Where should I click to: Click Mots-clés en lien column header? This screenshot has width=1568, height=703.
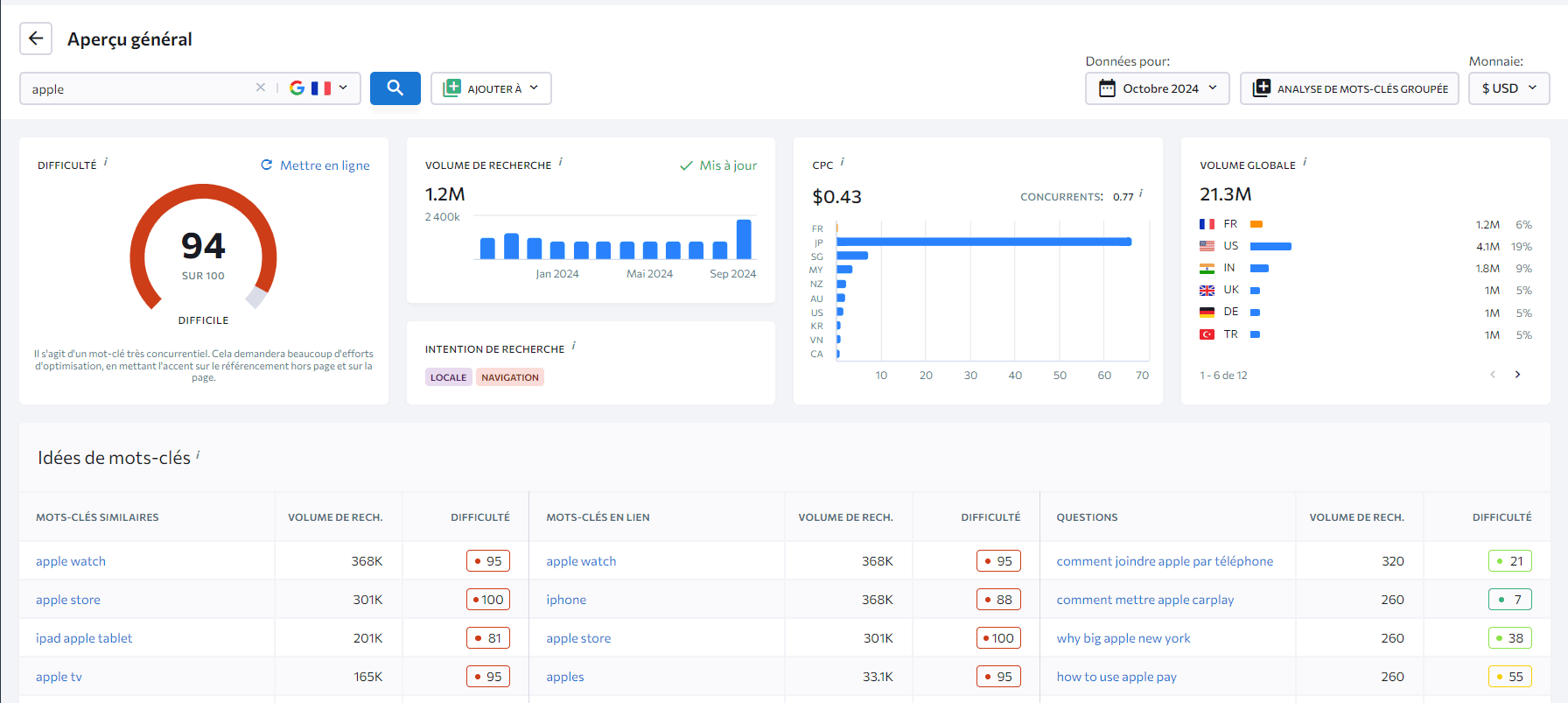tap(598, 517)
